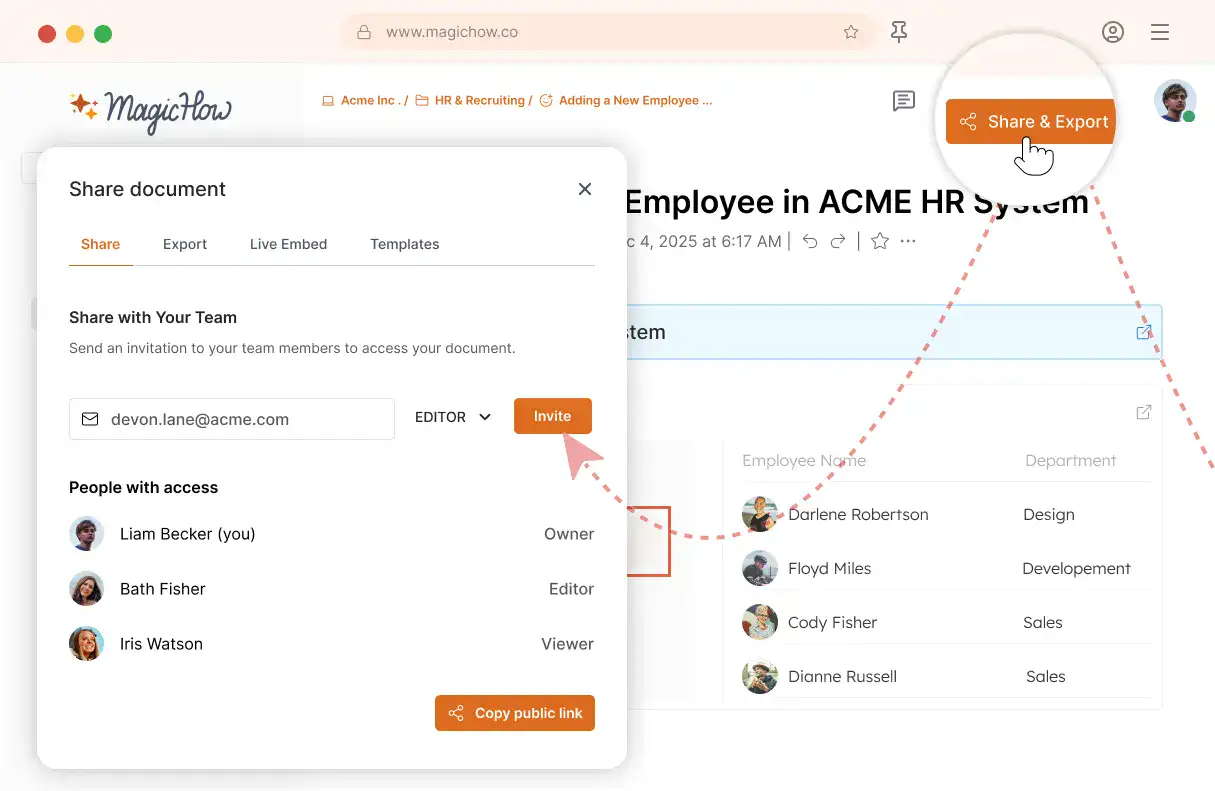Open the HR & Recruiting breadcrumb link
The height and width of the screenshot is (791, 1215).
[x=478, y=101]
